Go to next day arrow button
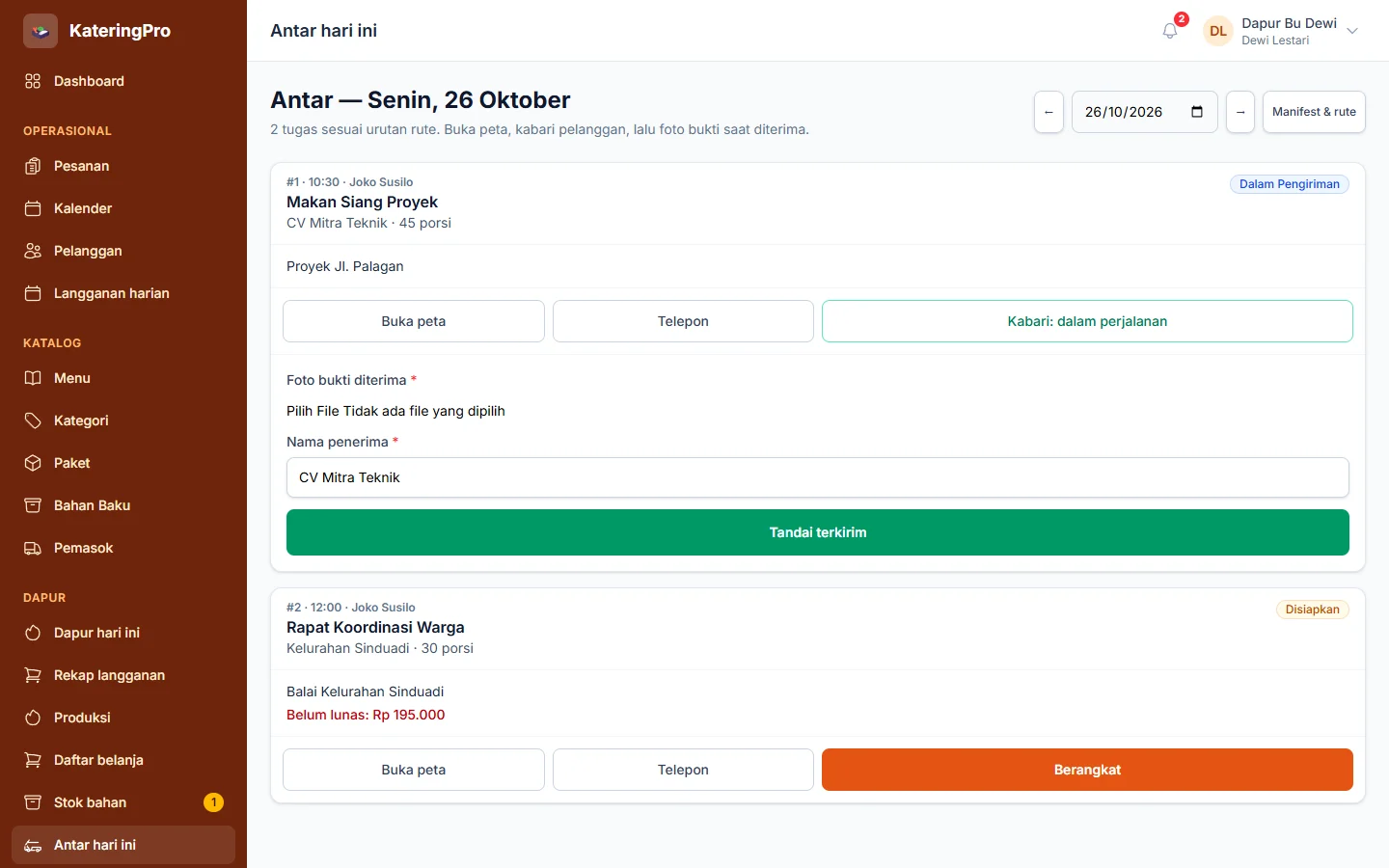 (1240, 112)
